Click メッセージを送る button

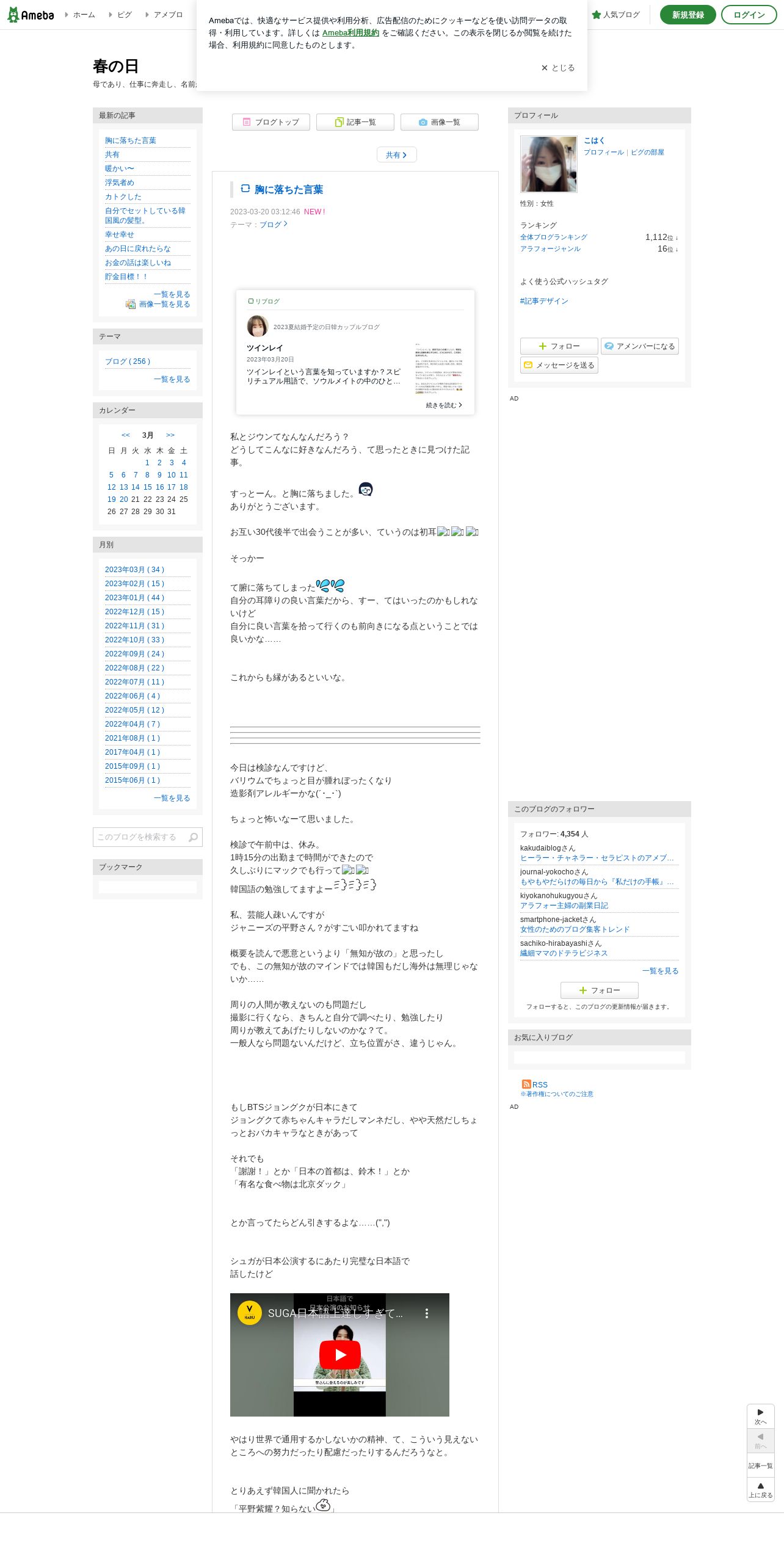559,365
